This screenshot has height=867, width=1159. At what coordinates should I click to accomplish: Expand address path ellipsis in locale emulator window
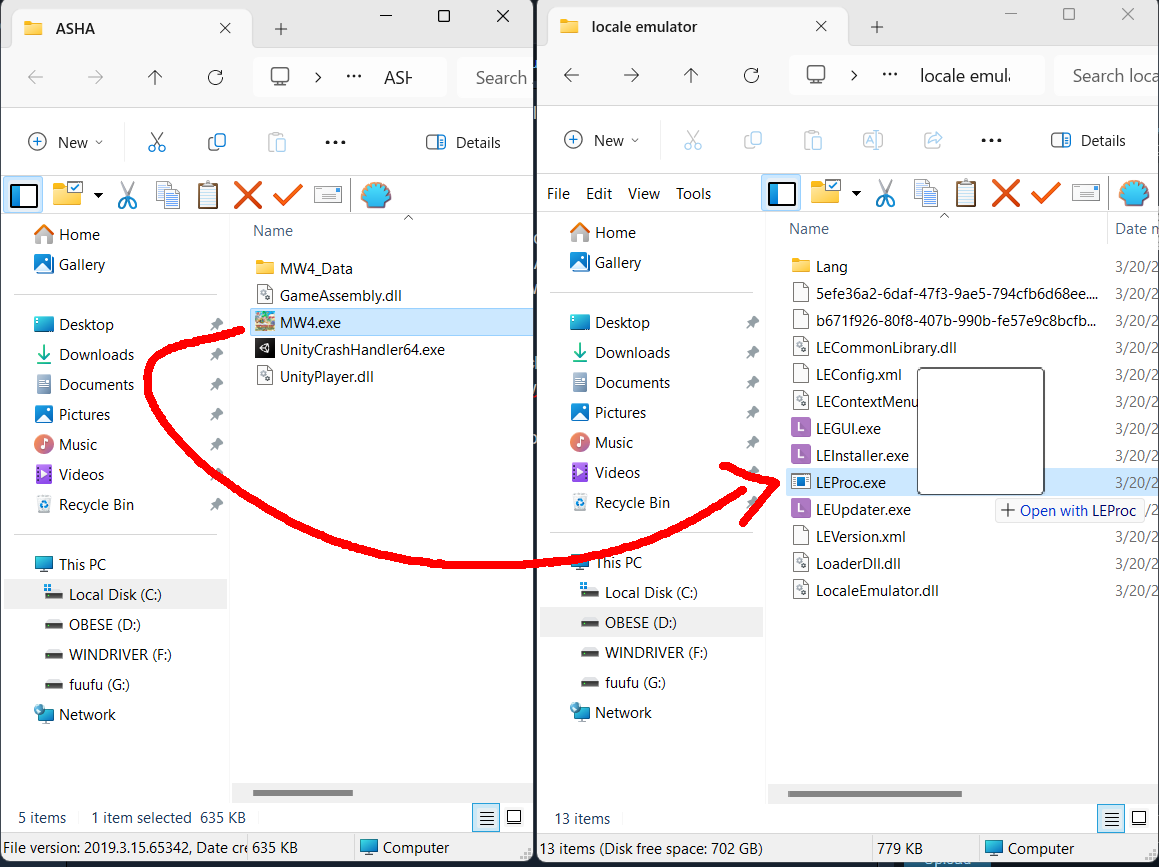890,75
